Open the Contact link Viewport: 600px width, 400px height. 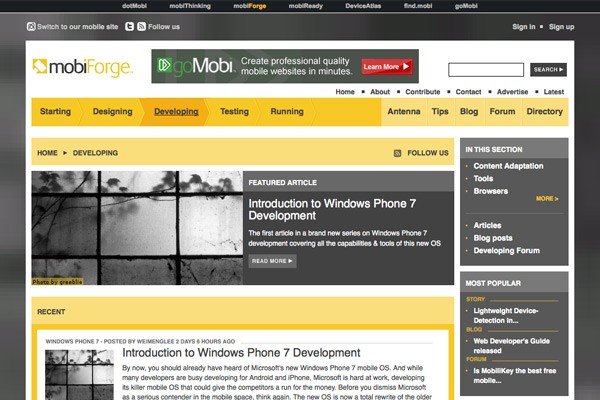[468, 92]
